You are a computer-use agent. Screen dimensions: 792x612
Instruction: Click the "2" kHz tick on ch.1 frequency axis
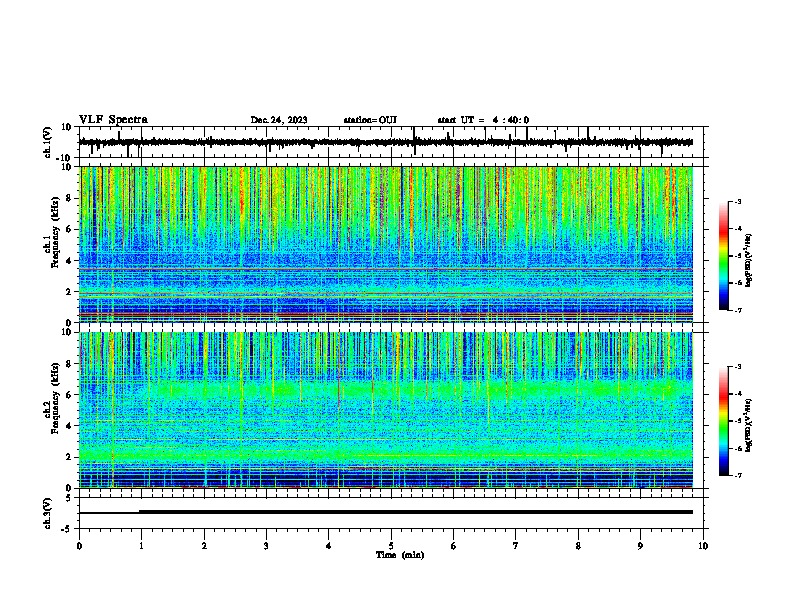click(69, 291)
